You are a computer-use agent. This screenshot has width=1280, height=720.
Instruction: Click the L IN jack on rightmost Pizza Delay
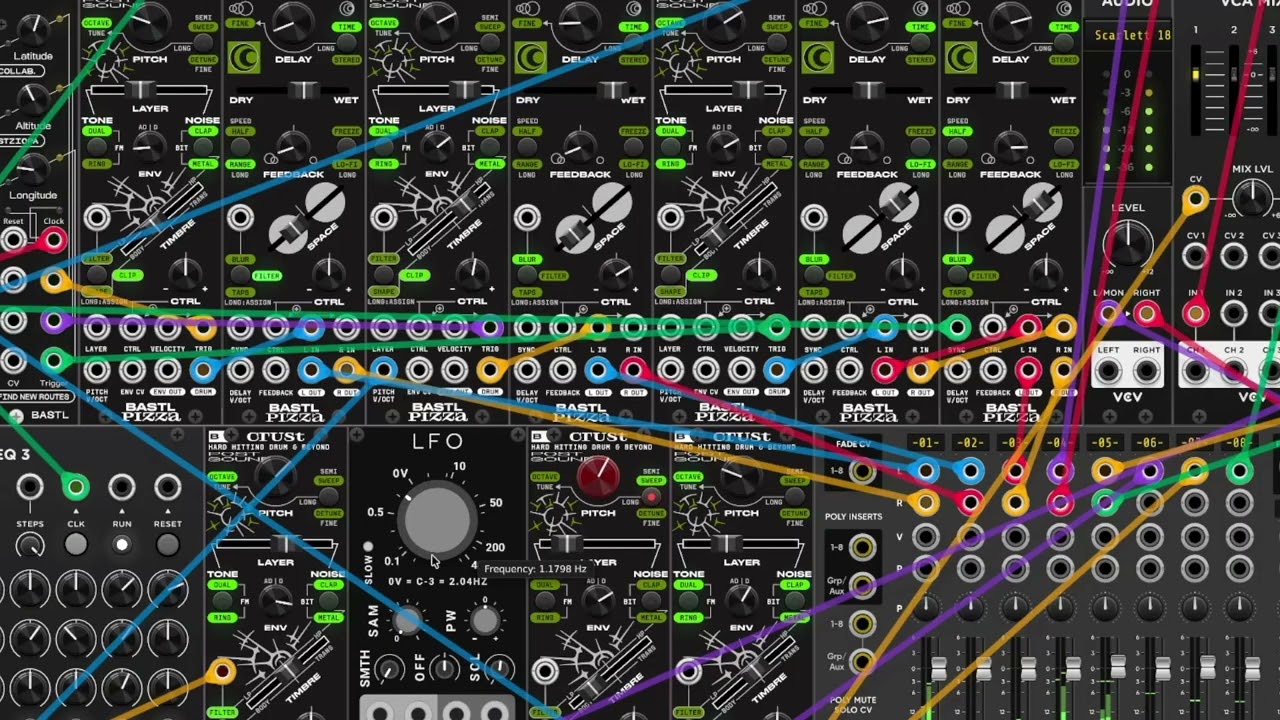tap(1028, 327)
